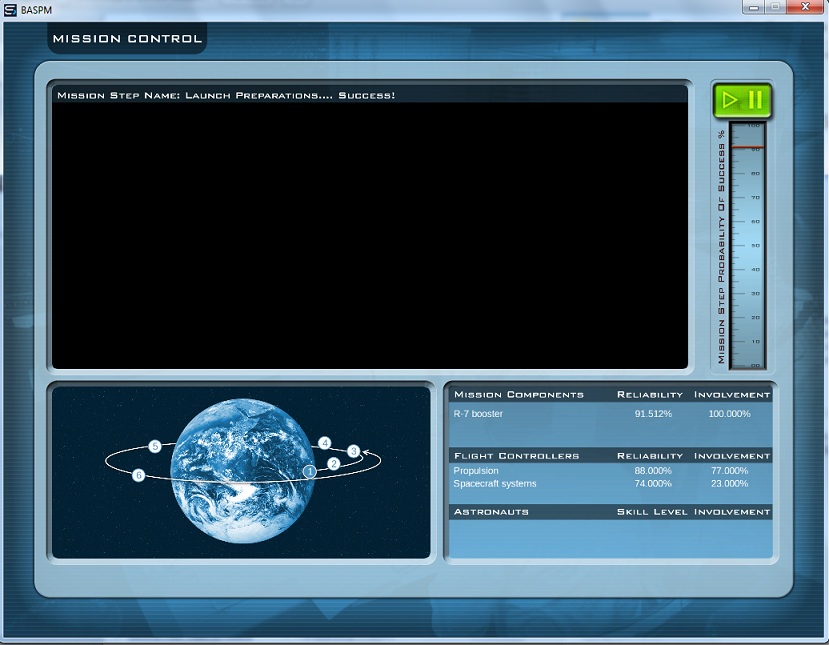Click the Flight Controllers header

pyautogui.click(x=517, y=456)
